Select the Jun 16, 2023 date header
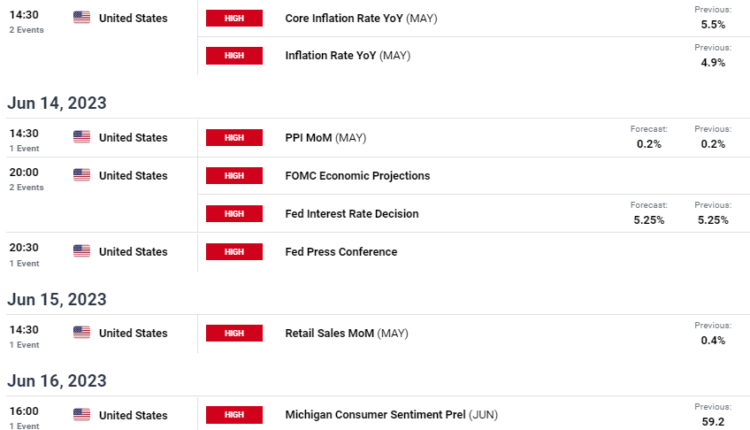The image size is (750, 430). click(x=57, y=381)
